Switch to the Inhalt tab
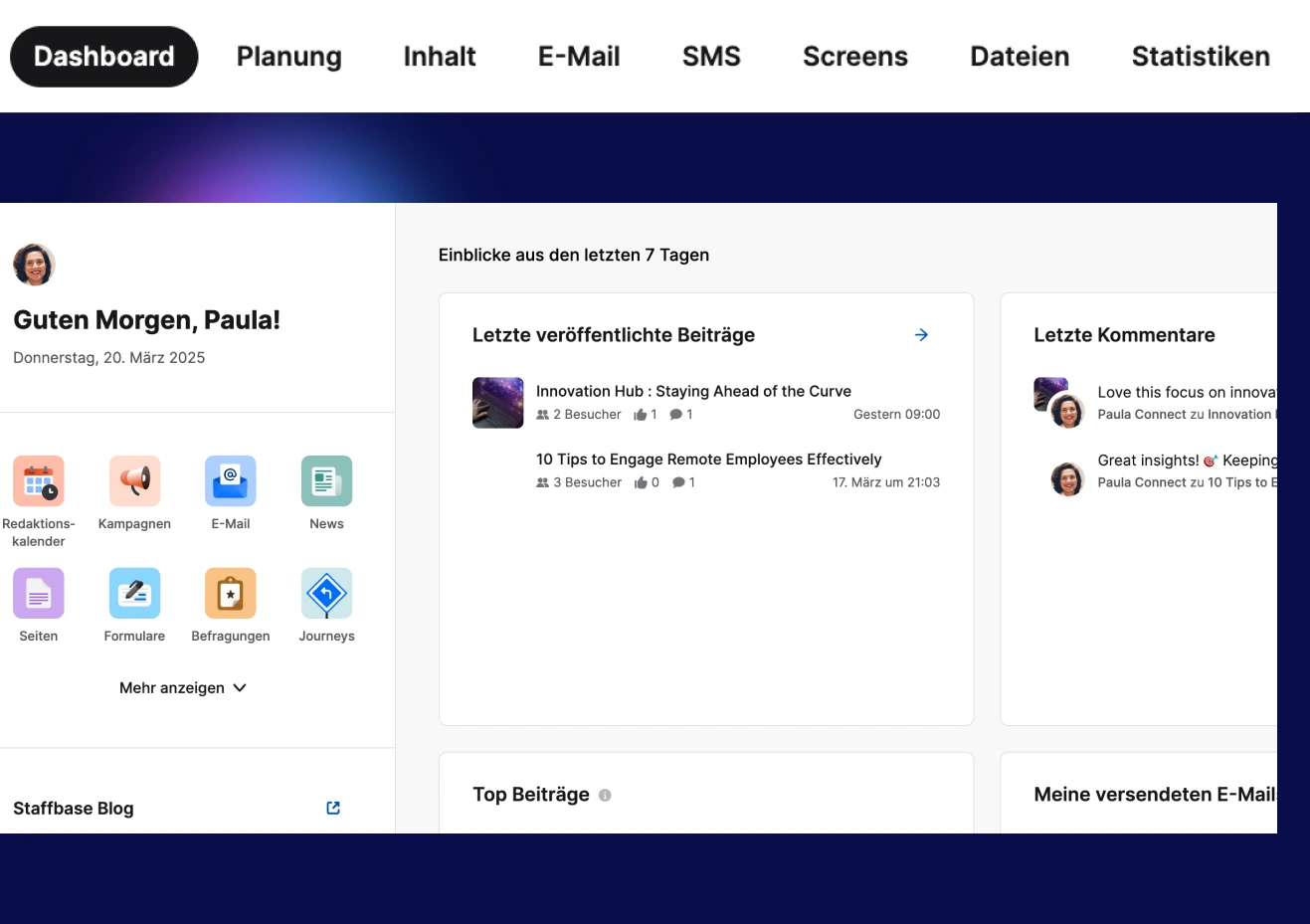The image size is (1310, 924). pyautogui.click(x=440, y=57)
